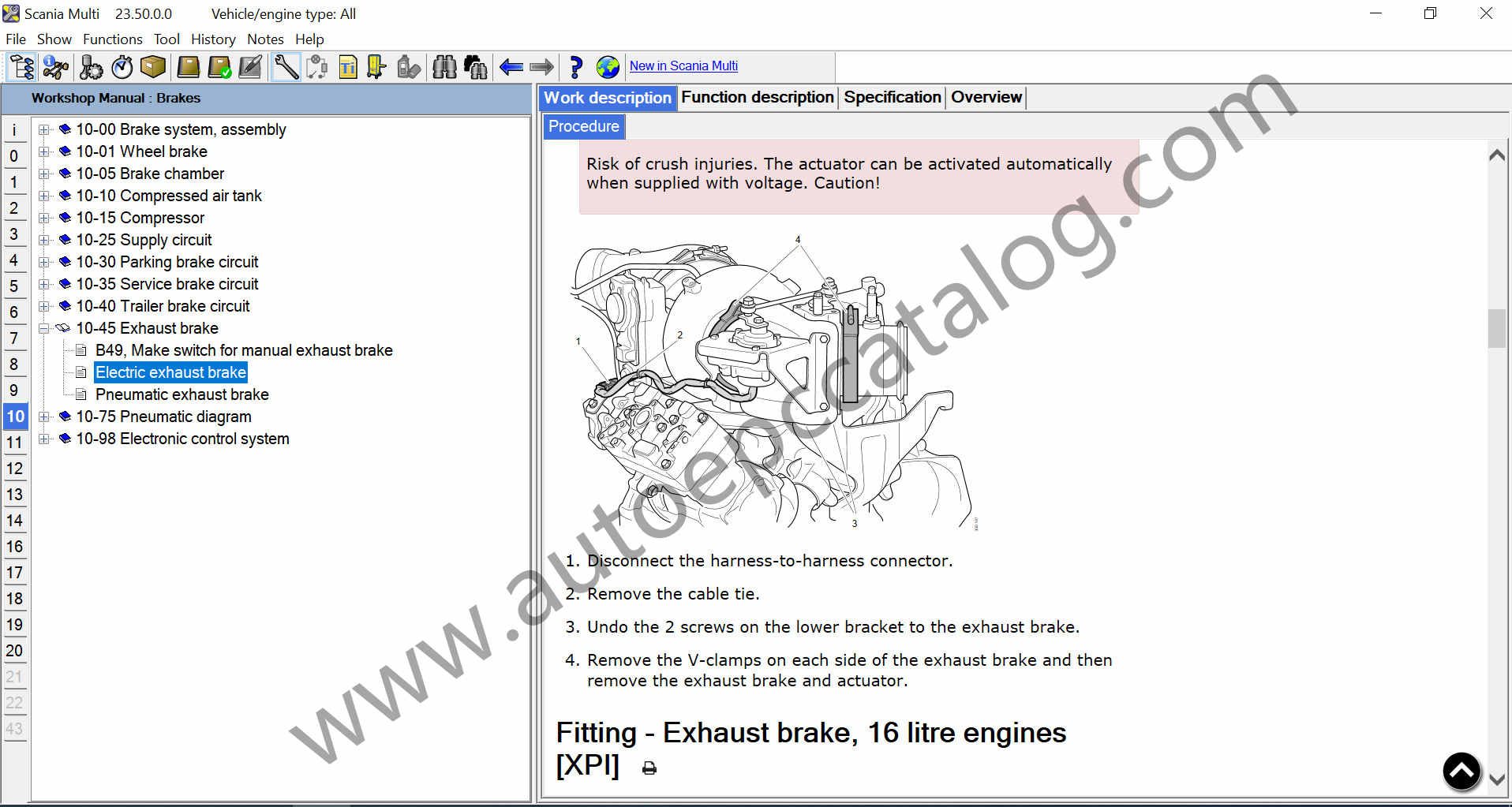Open the notebook with pen notes icon
This screenshot has width=1512, height=807.
(250, 67)
